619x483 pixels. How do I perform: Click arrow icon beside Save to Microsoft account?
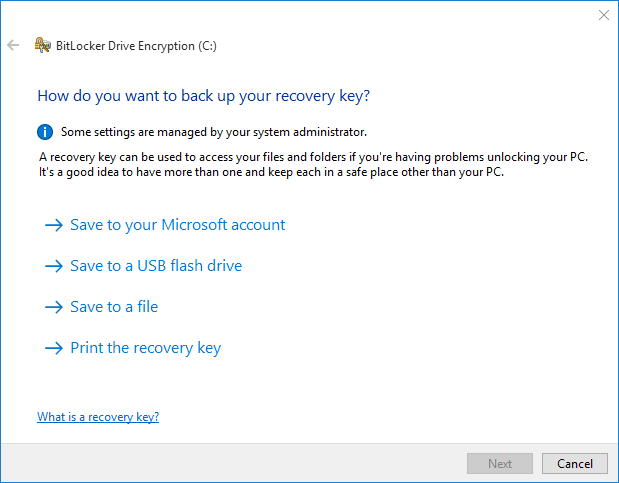(54, 225)
